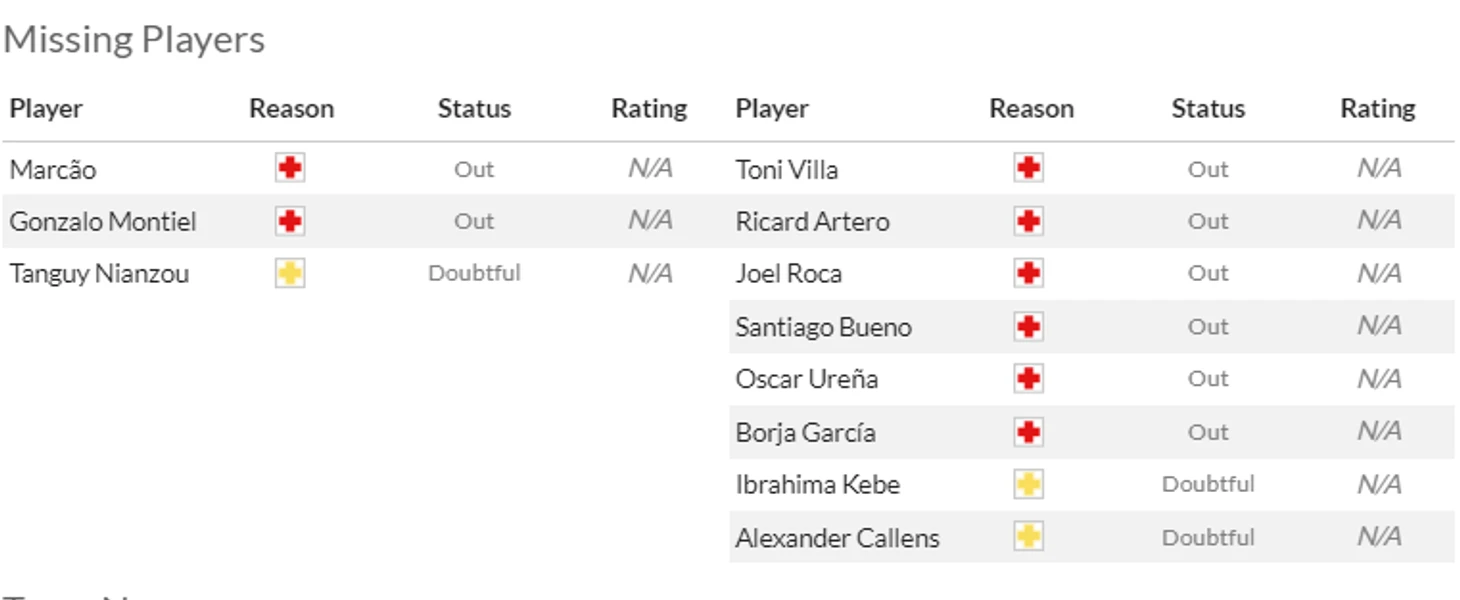Image resolution: width=1460 pixels, height=600 pixels.
Task: Select the Tanguy Nianzou player name
Action: click(x=99, y=273)
